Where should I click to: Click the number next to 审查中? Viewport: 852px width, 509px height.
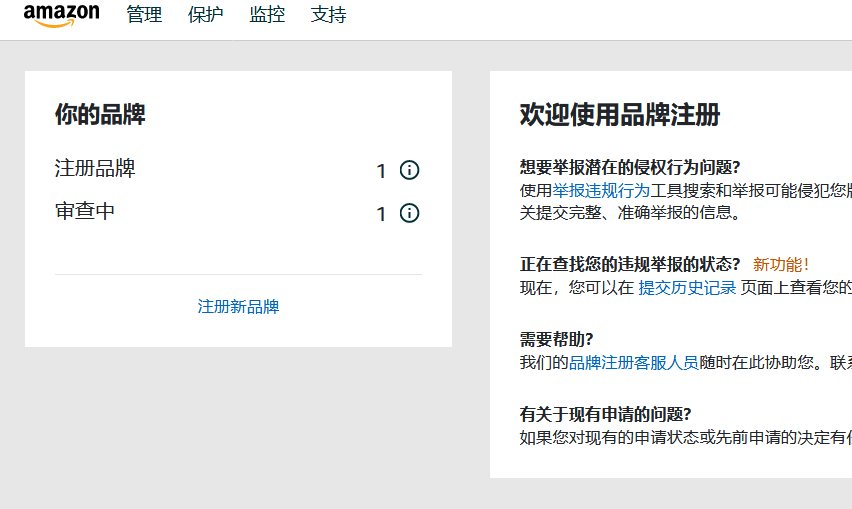[x=381, y=214]
